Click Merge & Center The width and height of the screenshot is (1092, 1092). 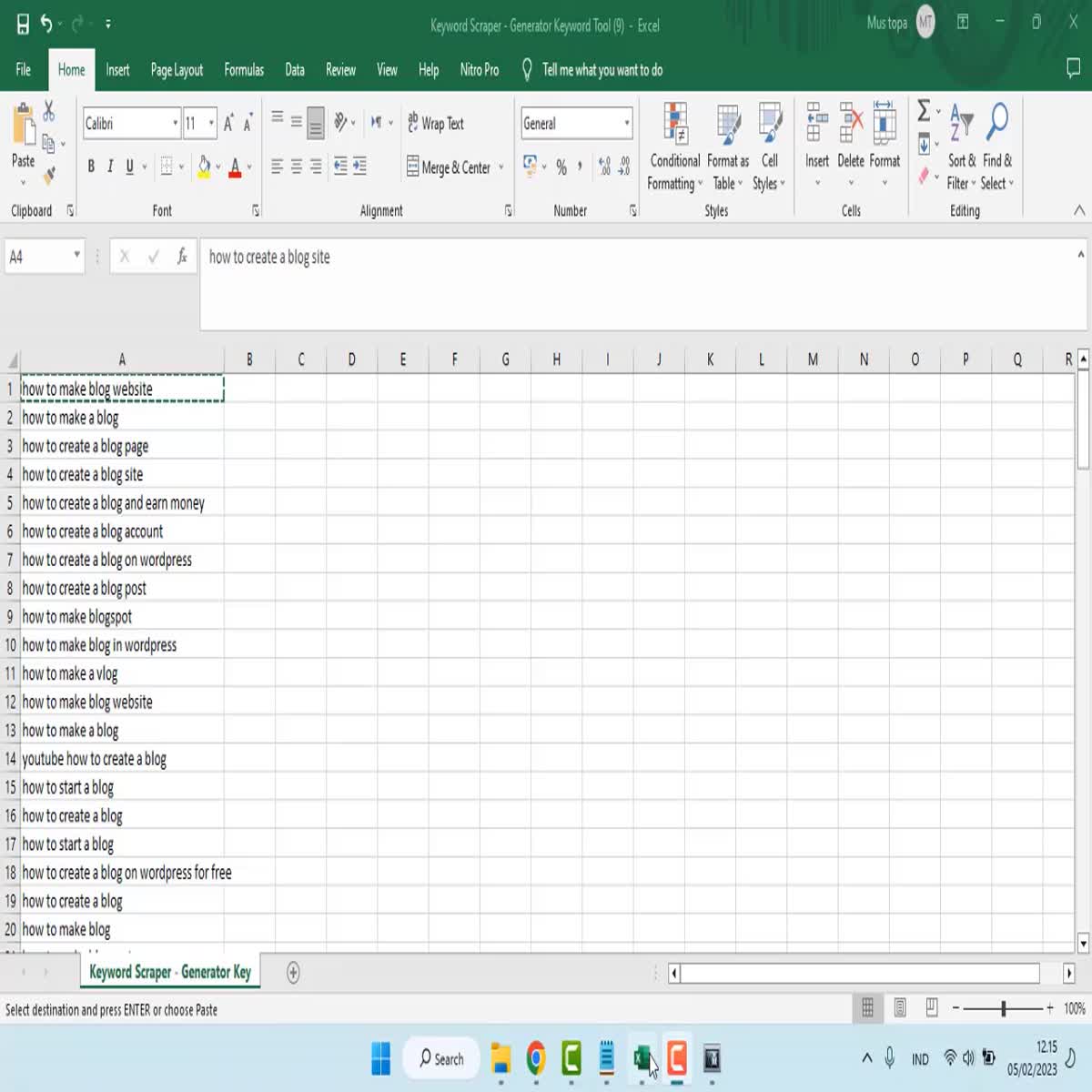452,167
